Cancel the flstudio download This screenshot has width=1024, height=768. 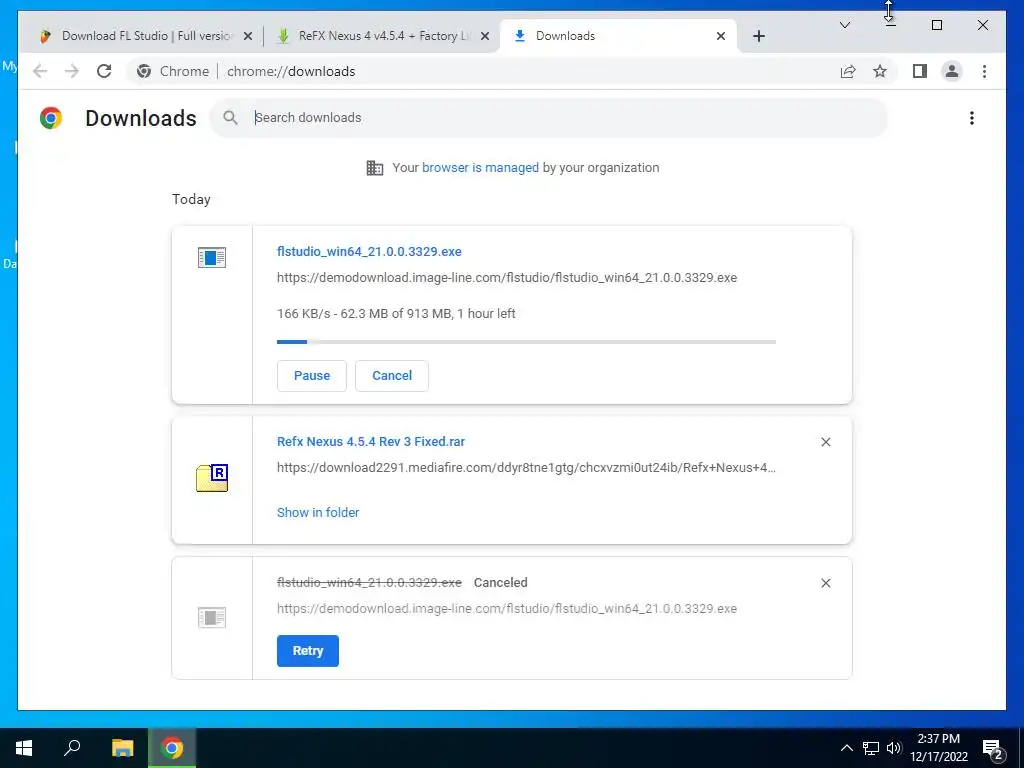tap(392, 376)
